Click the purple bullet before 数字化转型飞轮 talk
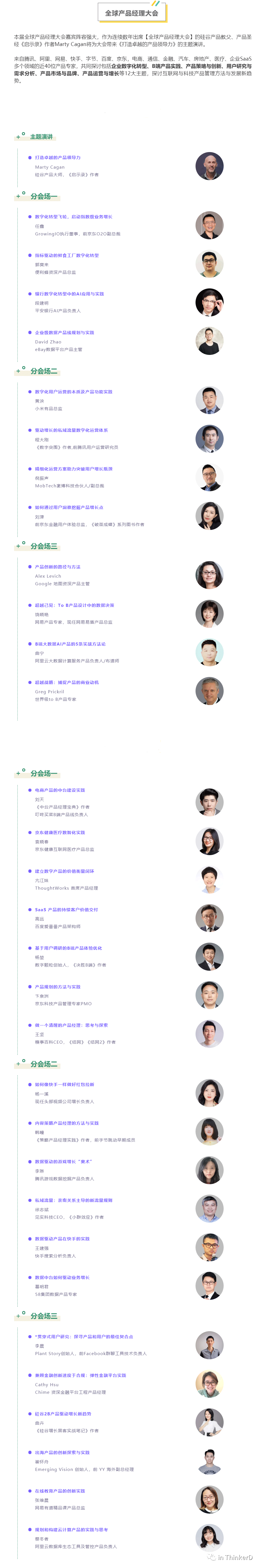The height and width of the screenshot is (1568, 261). (x=30, y=217)
